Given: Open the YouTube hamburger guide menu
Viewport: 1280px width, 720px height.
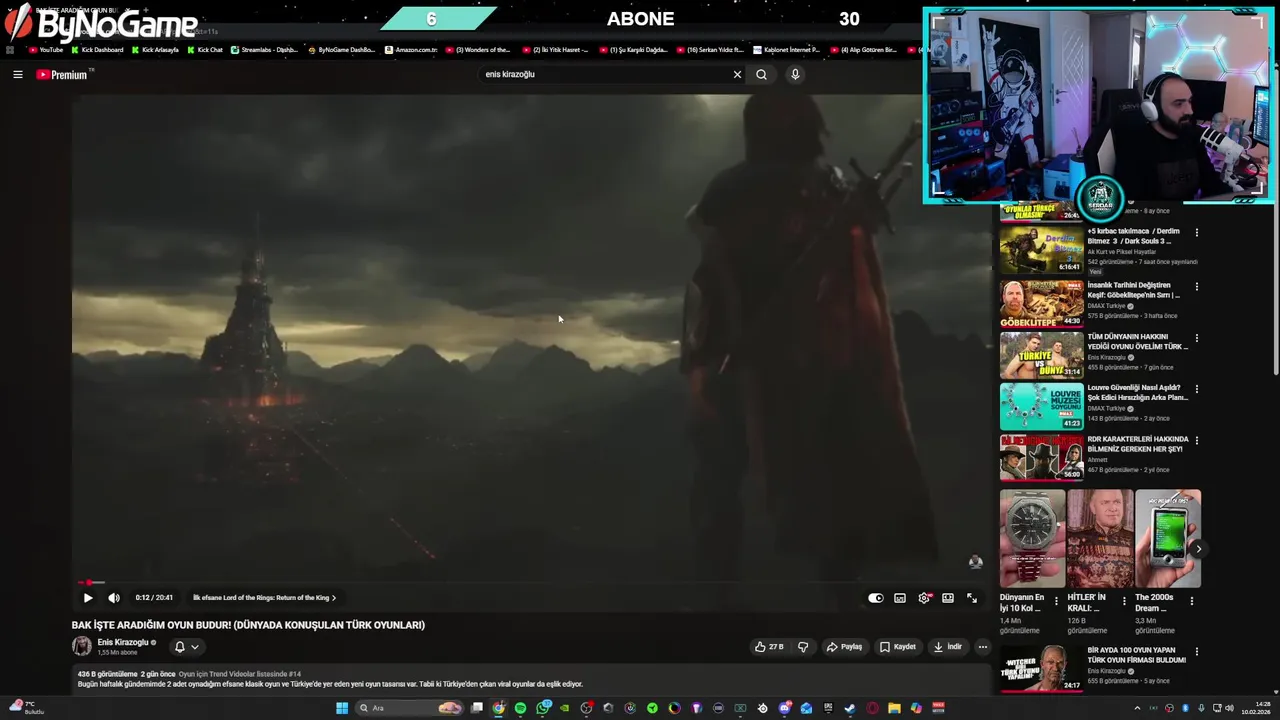Looking at the screenshot, I should point(17,74).
